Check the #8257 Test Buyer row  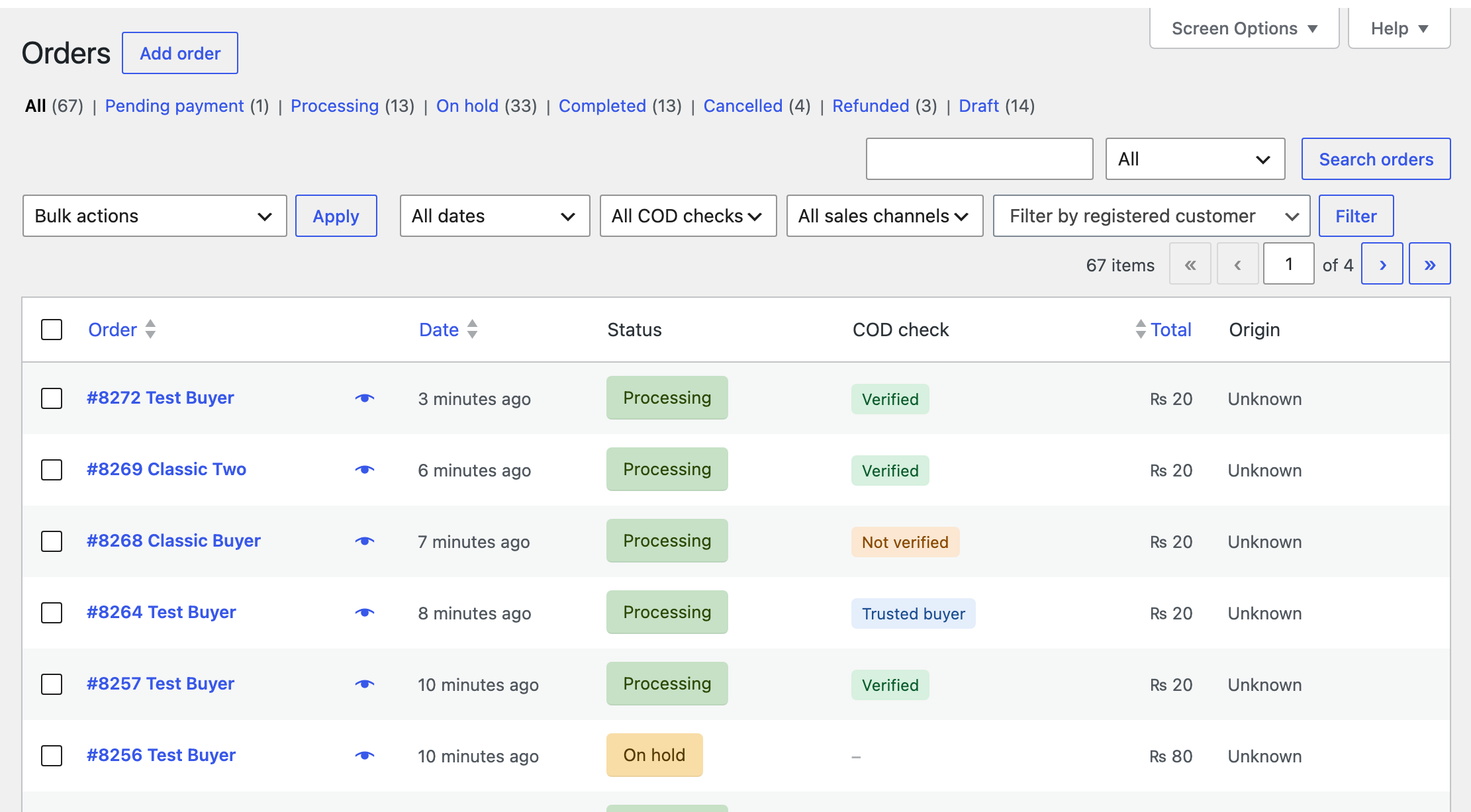[x=52, y=684]
